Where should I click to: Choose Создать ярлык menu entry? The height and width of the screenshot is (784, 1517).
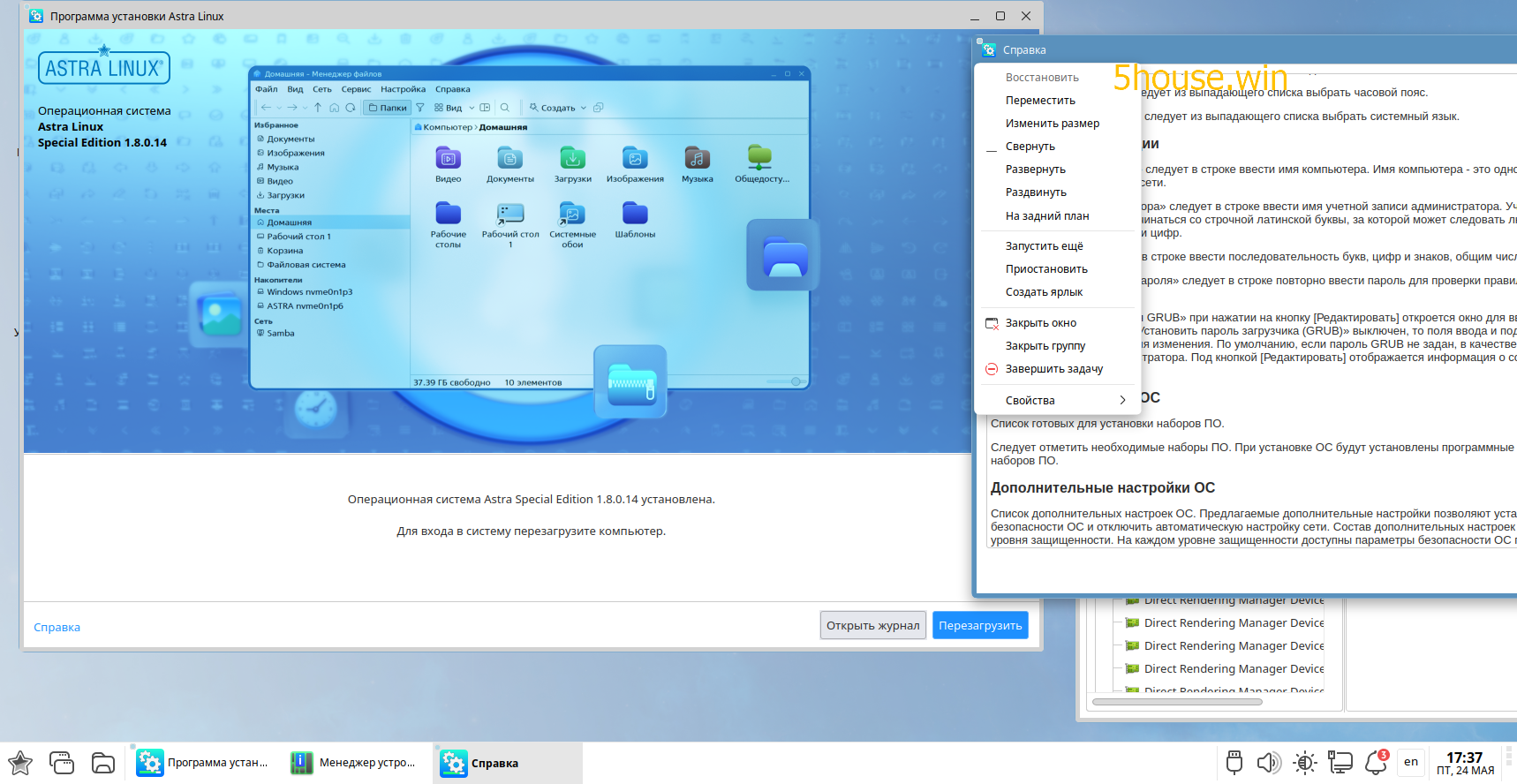point(1044,292)
